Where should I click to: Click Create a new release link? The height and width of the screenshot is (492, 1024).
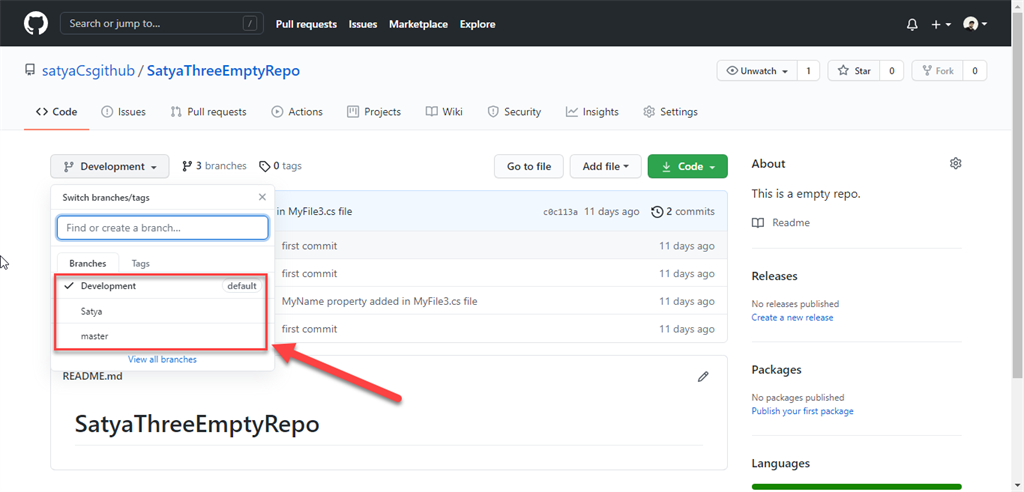[792, 318]
